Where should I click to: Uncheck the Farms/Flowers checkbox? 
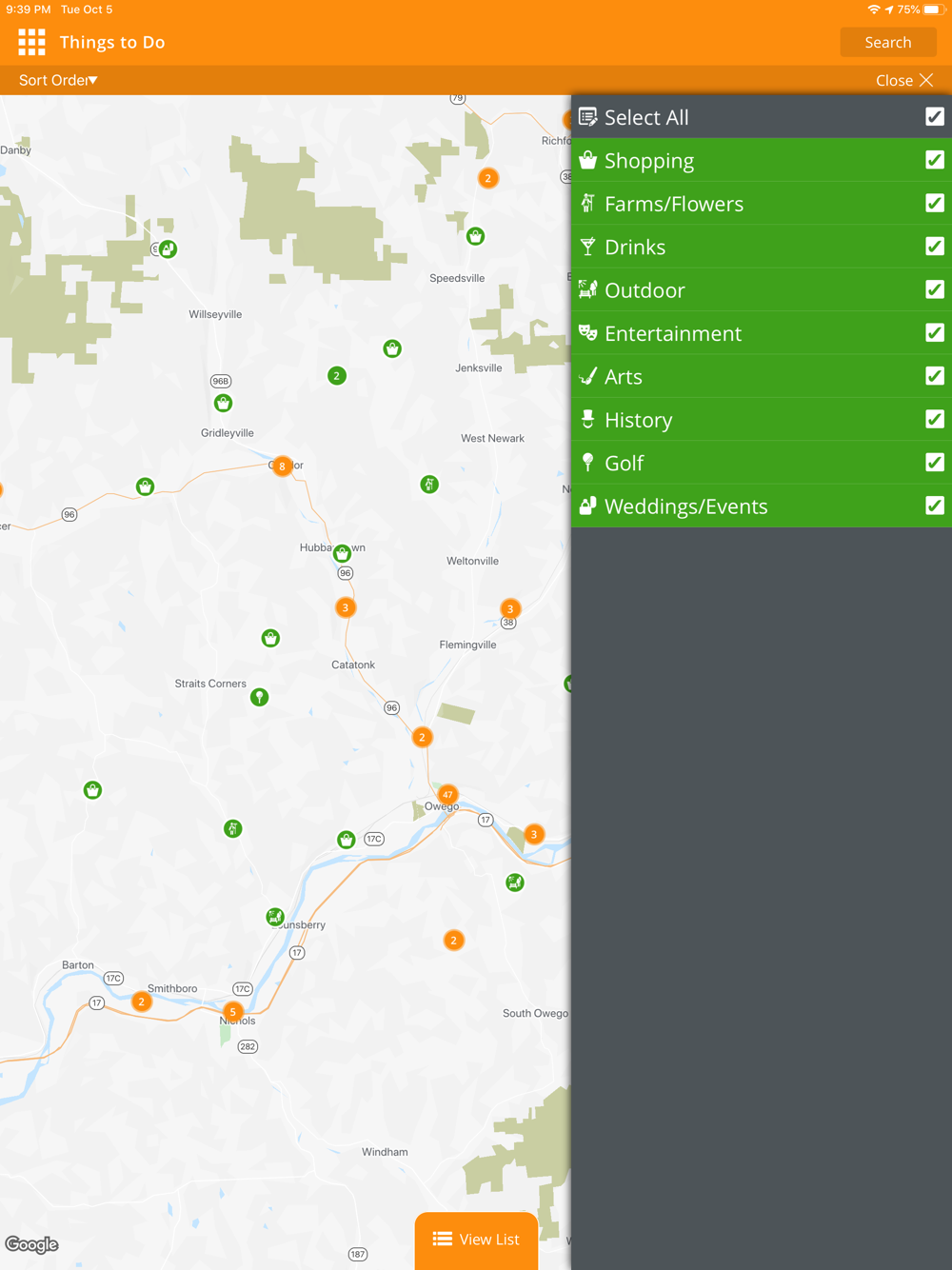point(935,203)
